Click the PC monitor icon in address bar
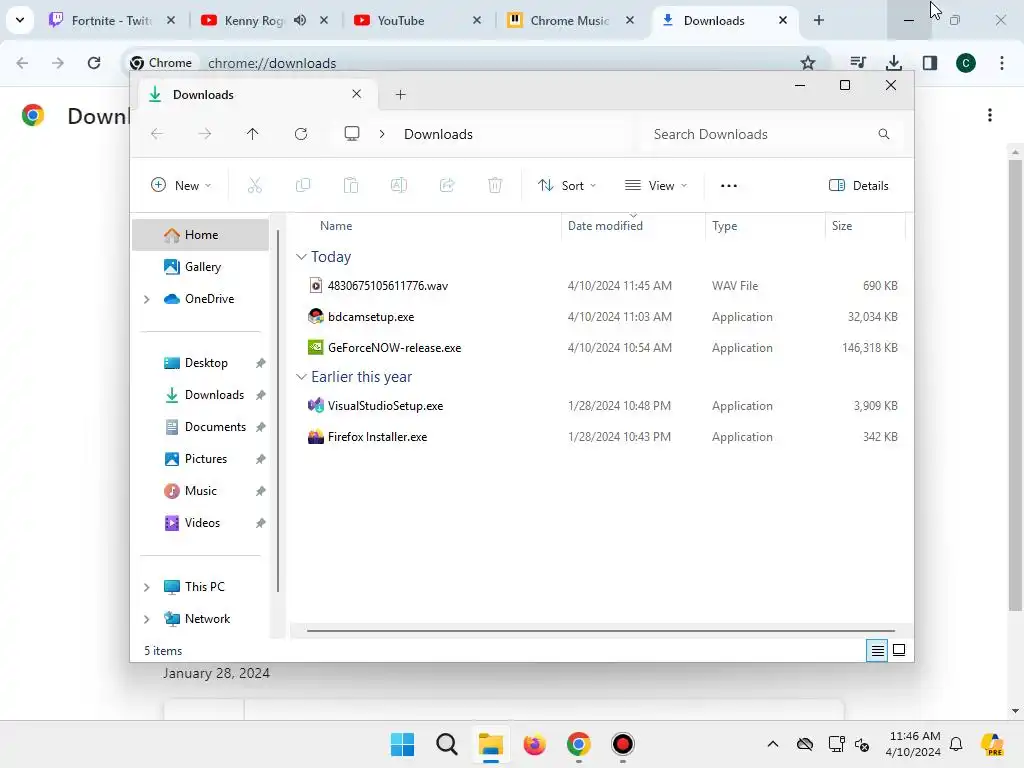Image resolution: width=1024 pixels, height=768 pixels. pos(352,134)
